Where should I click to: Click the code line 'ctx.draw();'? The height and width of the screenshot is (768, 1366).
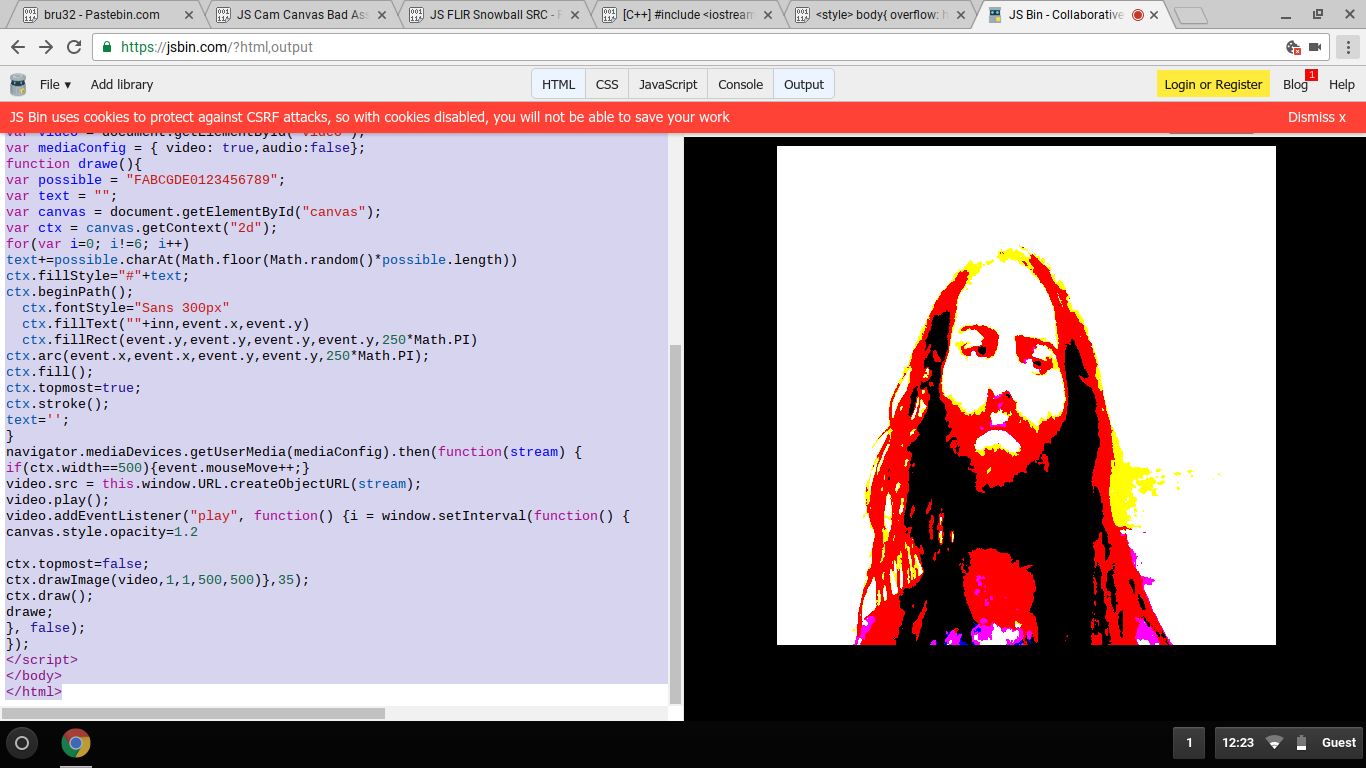(50, 596)
